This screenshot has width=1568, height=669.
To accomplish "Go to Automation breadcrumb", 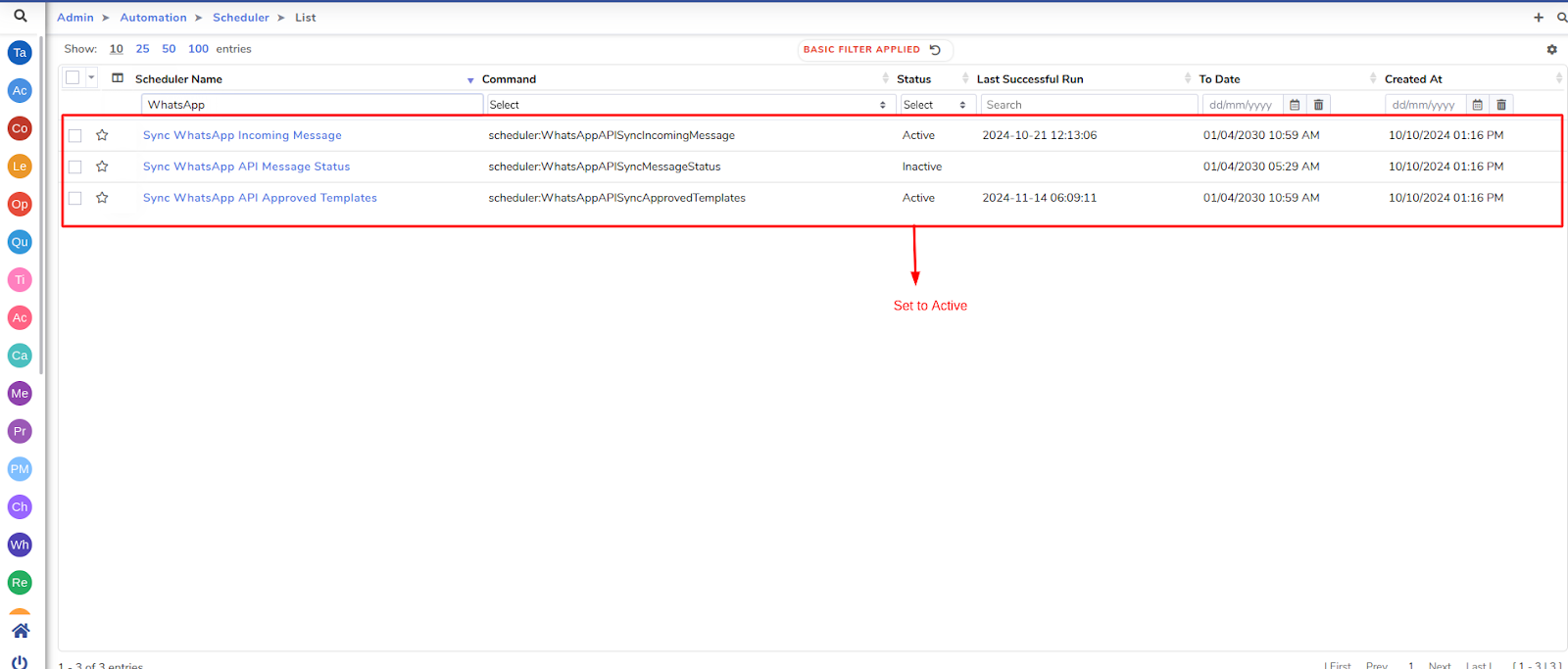I will pos(153,18).
